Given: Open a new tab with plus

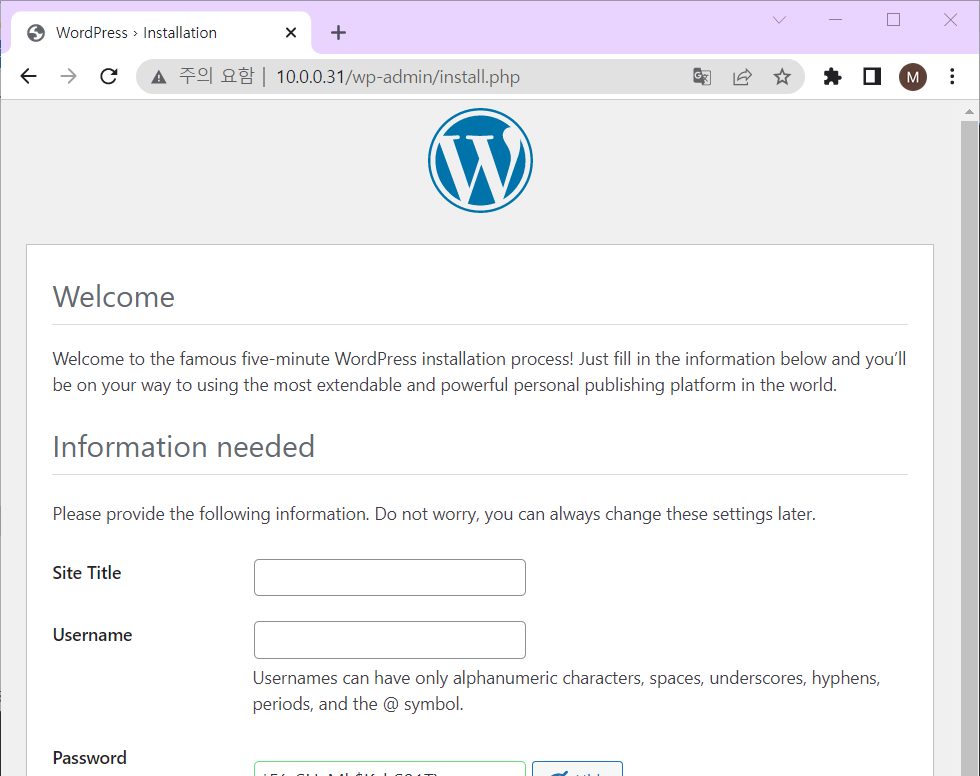Looking at the screenshot, I should point(338,32).
